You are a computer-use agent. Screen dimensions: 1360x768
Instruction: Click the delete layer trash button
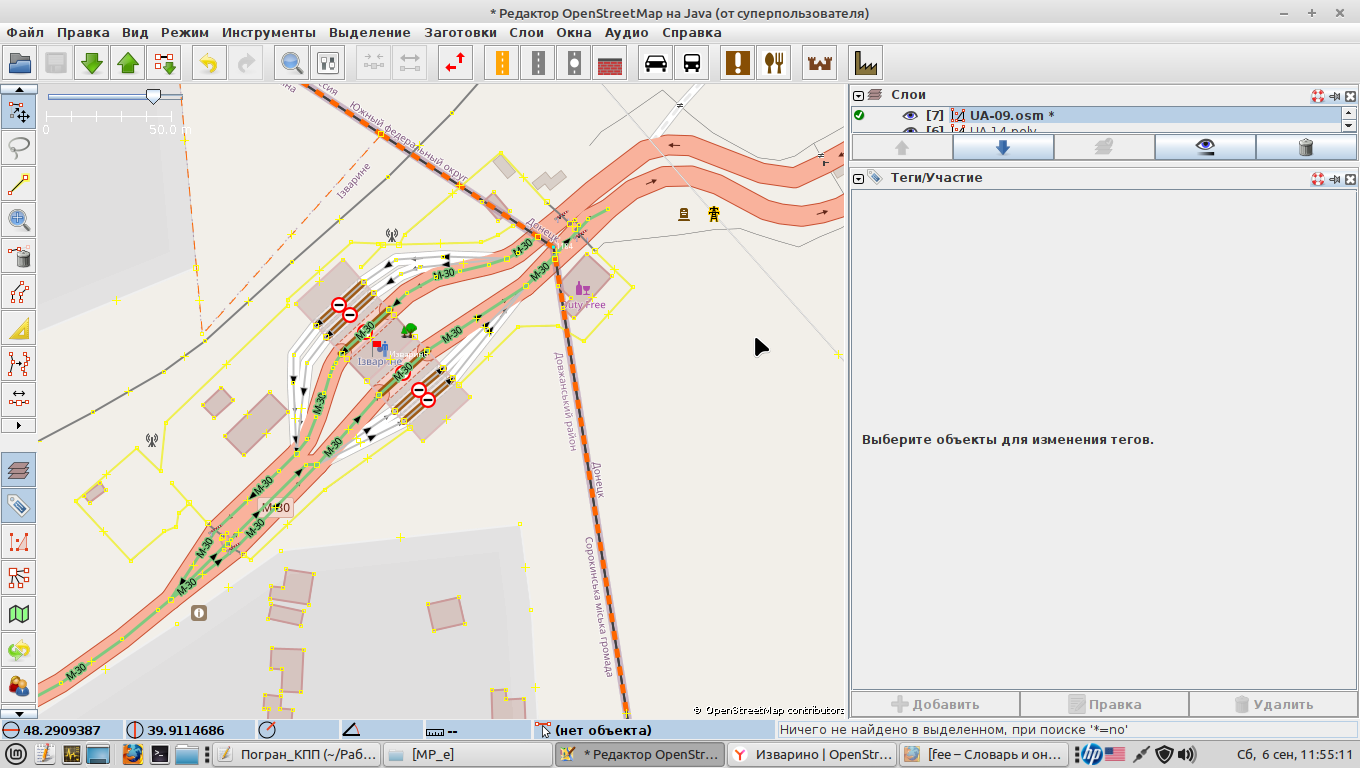1305,147
